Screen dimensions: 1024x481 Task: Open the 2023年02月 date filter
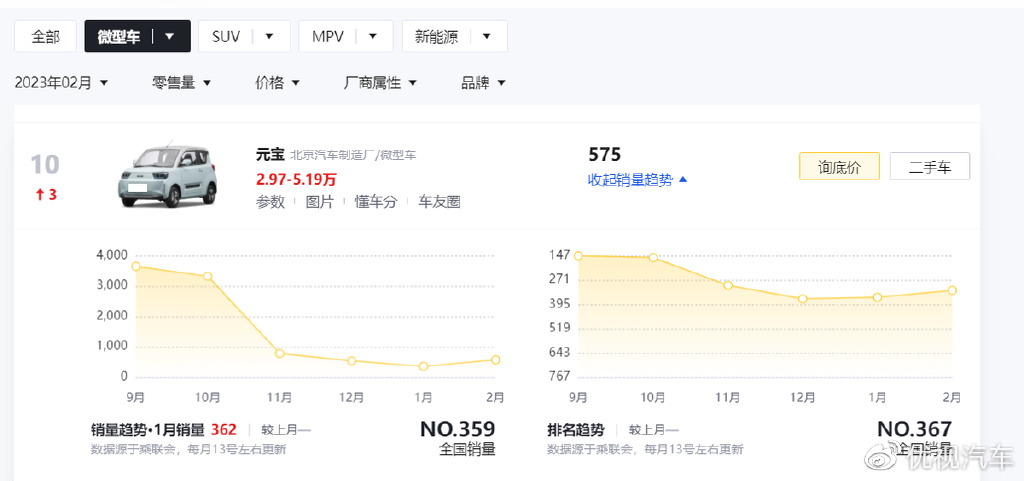[61, 83]
